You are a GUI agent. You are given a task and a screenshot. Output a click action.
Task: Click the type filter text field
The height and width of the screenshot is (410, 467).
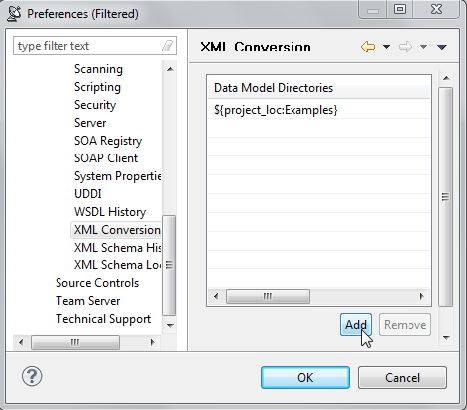(x=88, y=46)
